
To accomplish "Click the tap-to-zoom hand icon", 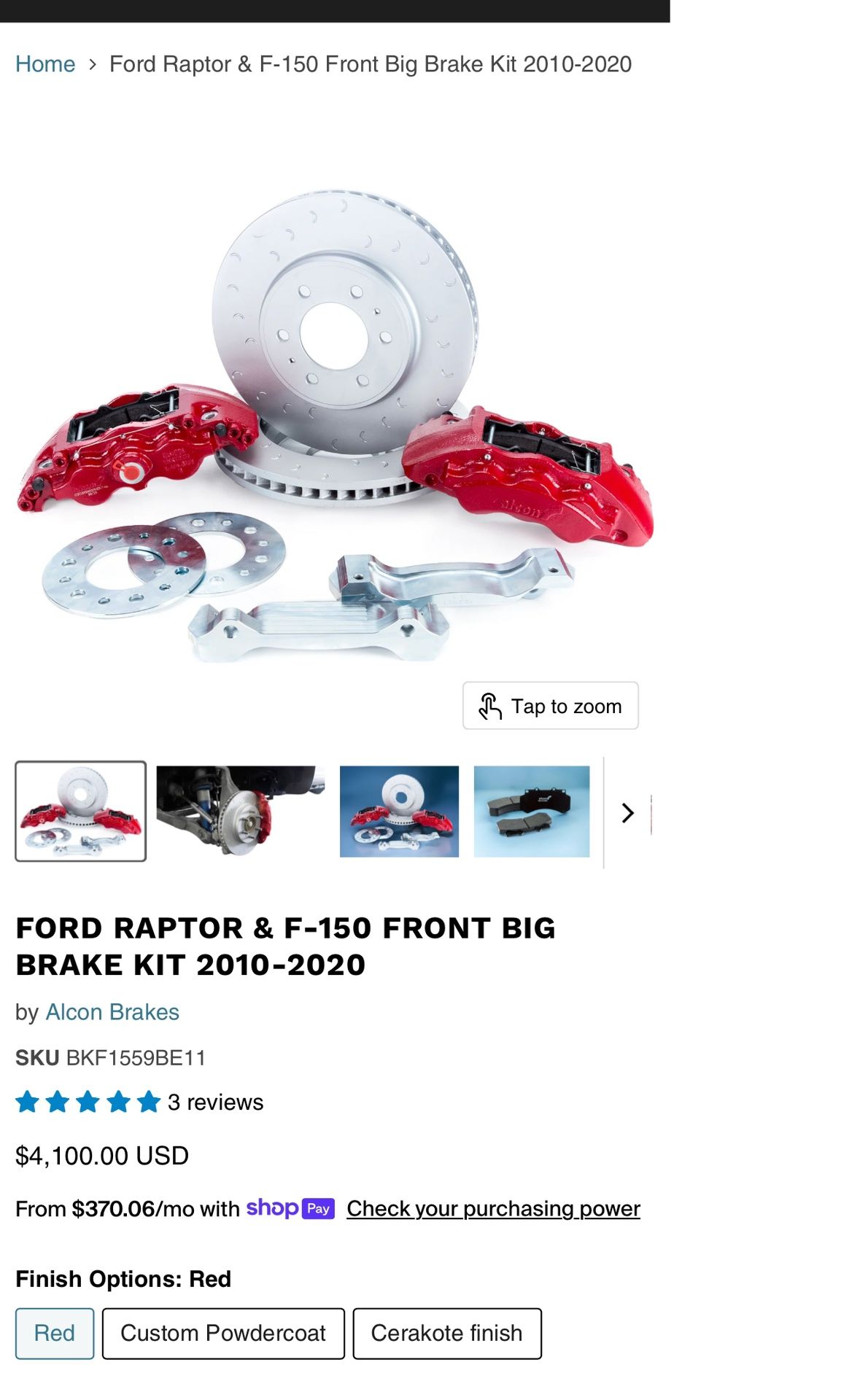I will click(x=489, y=706).
